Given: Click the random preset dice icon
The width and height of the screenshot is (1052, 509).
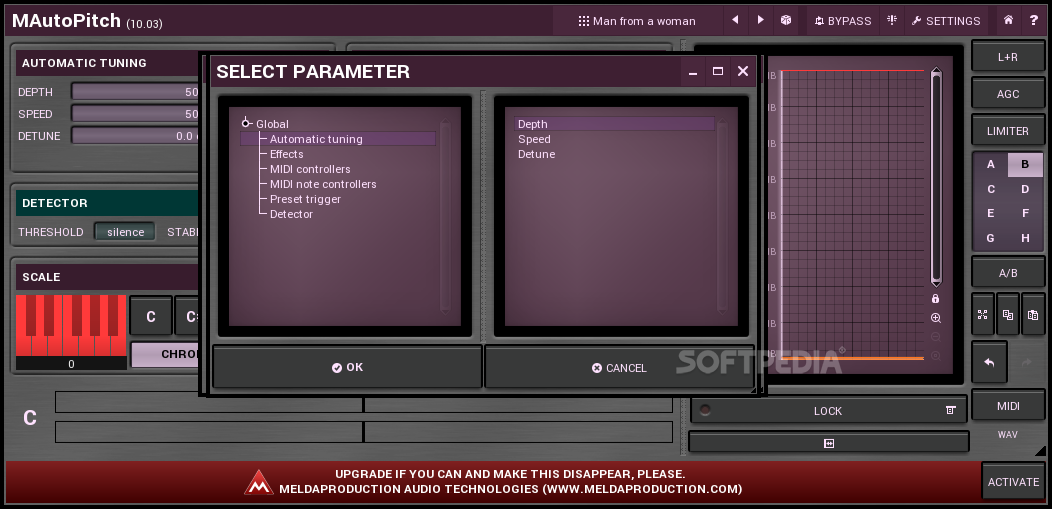Looking at the screenshot, I should point(786,20).
